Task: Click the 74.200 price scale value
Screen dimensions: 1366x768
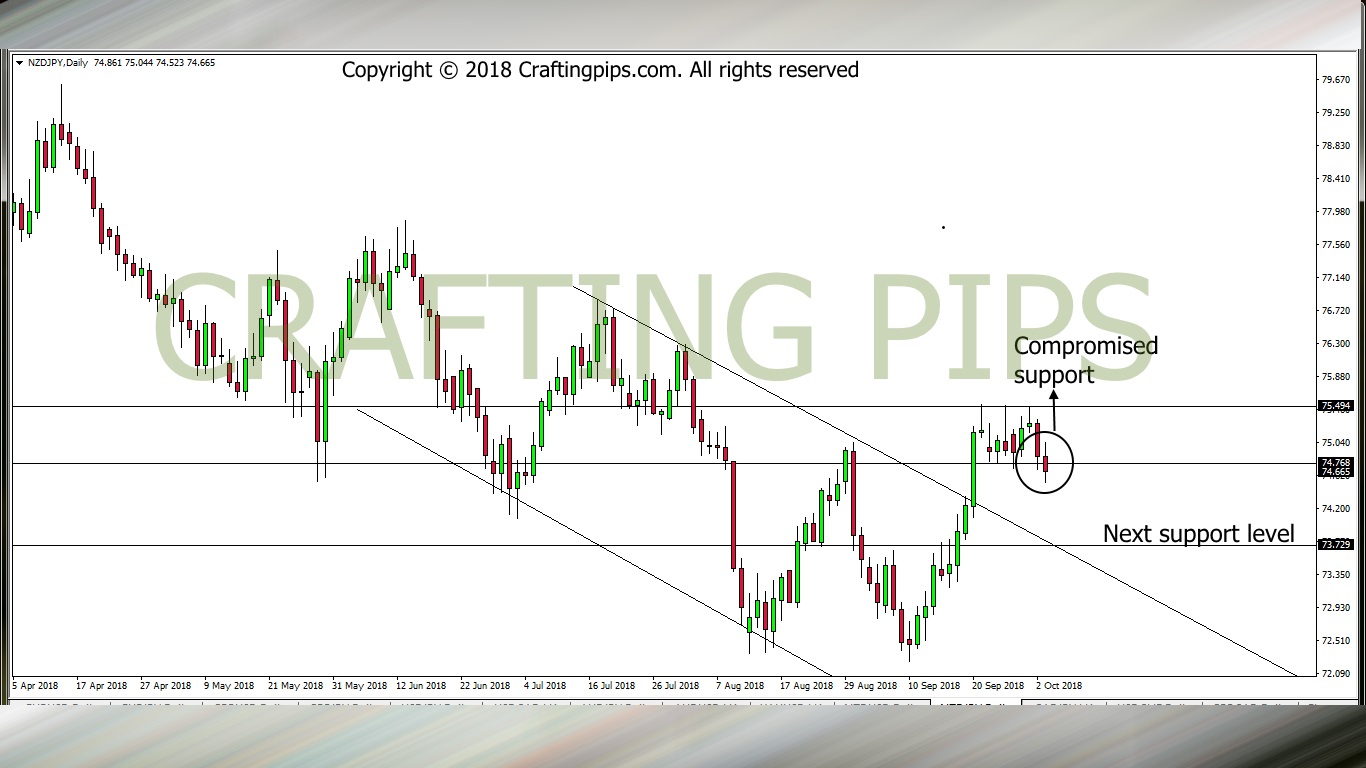Action: pos(1336,509)
